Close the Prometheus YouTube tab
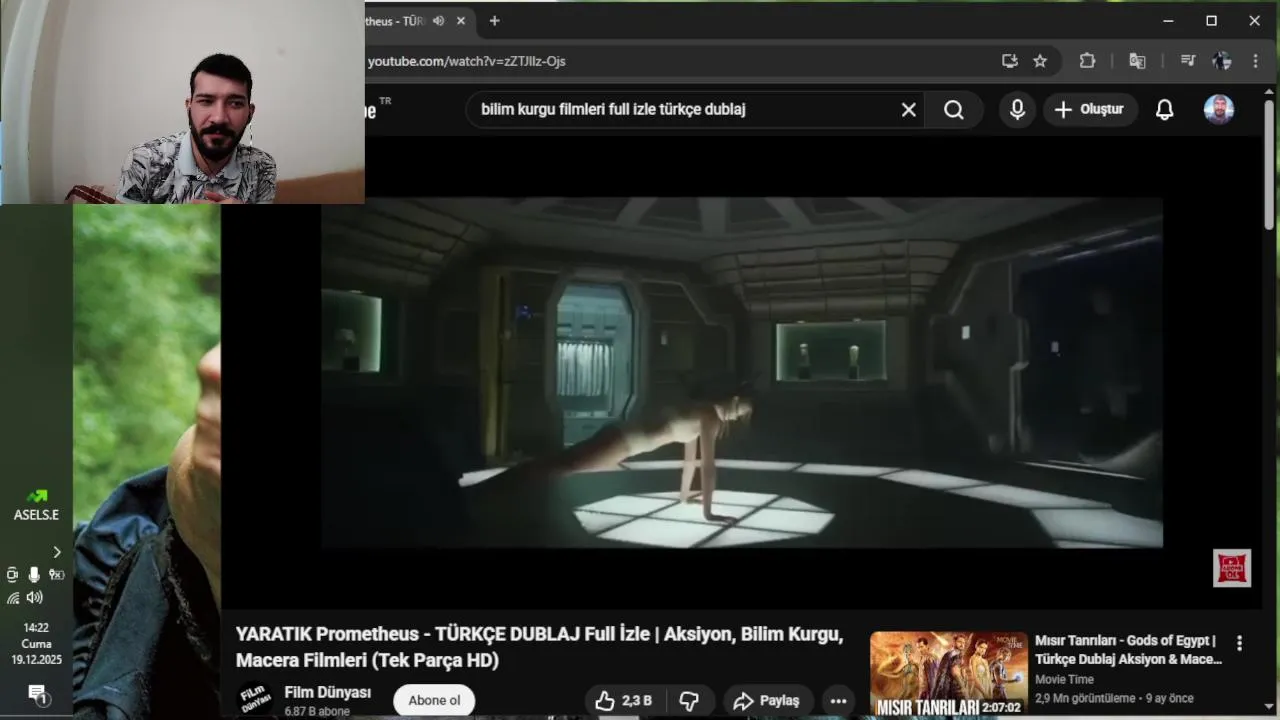Viewport: 1280px width, 720px height. click(461, 21)
